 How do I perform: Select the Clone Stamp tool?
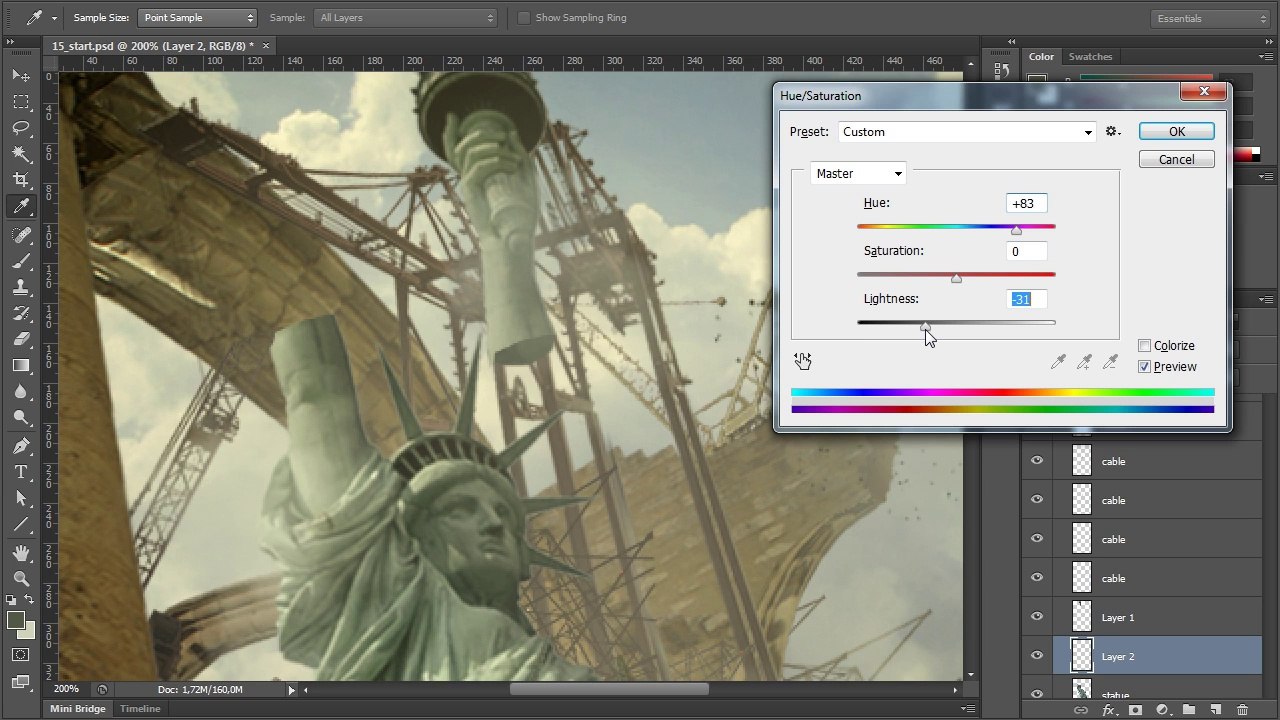[21, 288]
